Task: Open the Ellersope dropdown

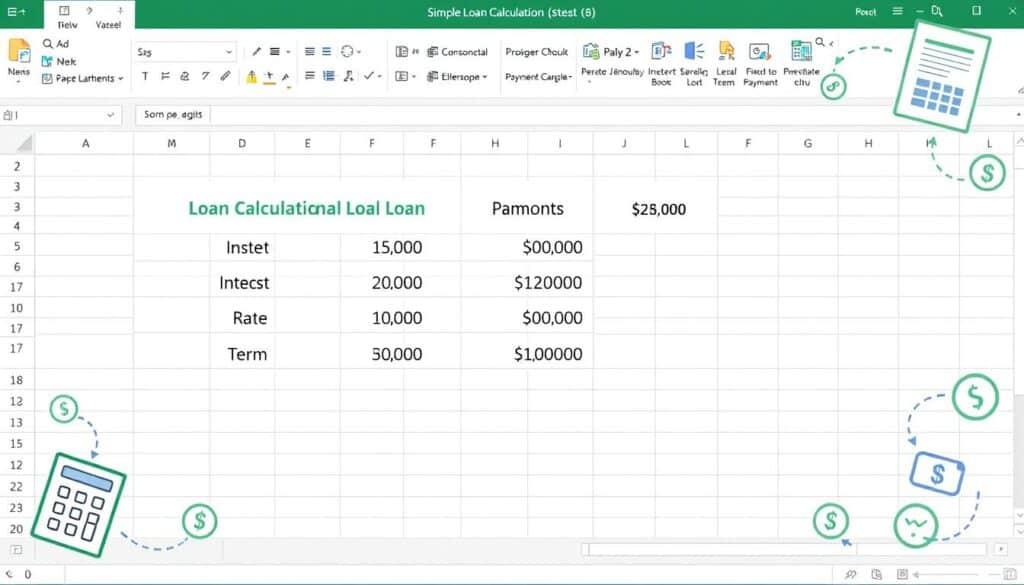Action: pos(458,76)
